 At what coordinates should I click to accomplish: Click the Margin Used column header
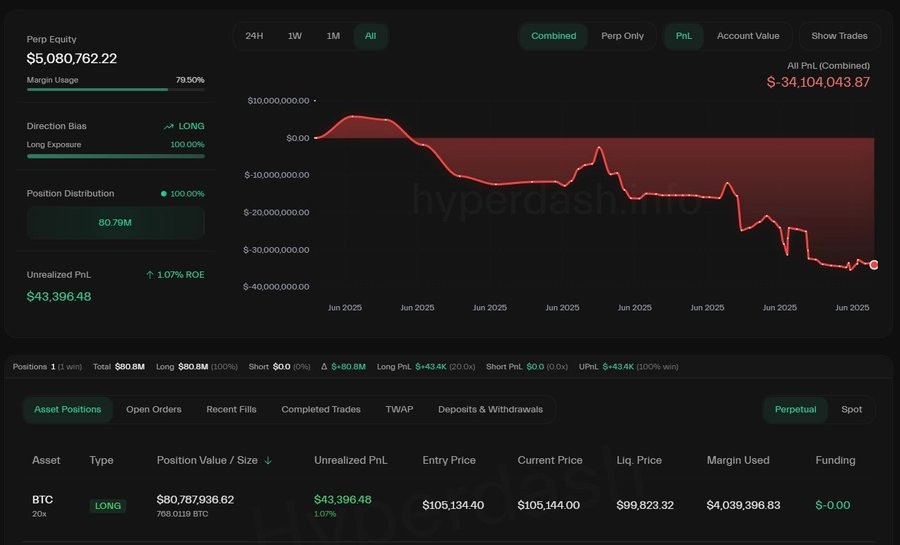pos(738,461)
